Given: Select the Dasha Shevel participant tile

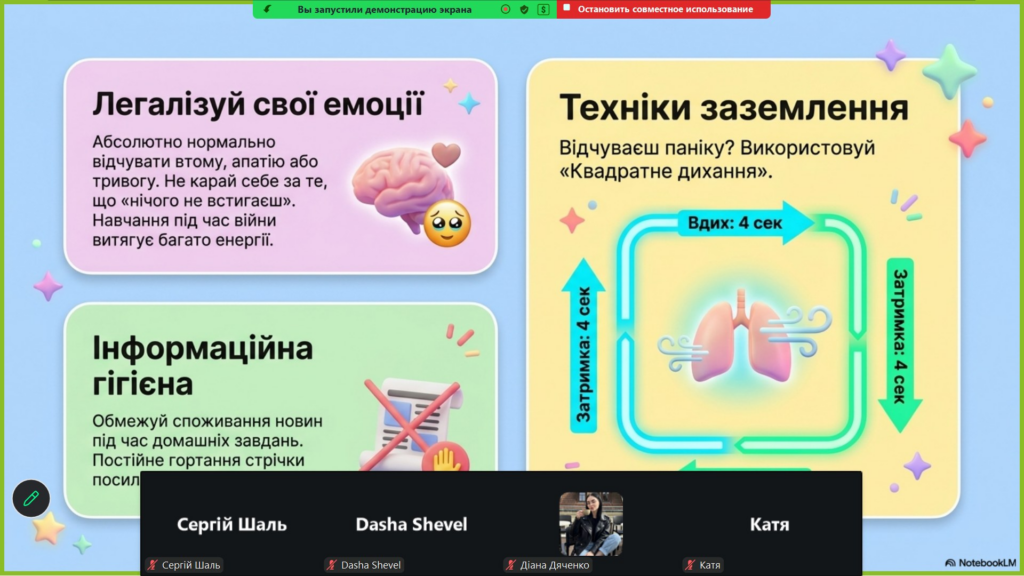Looking at the screenshot, I should [411, 524].
